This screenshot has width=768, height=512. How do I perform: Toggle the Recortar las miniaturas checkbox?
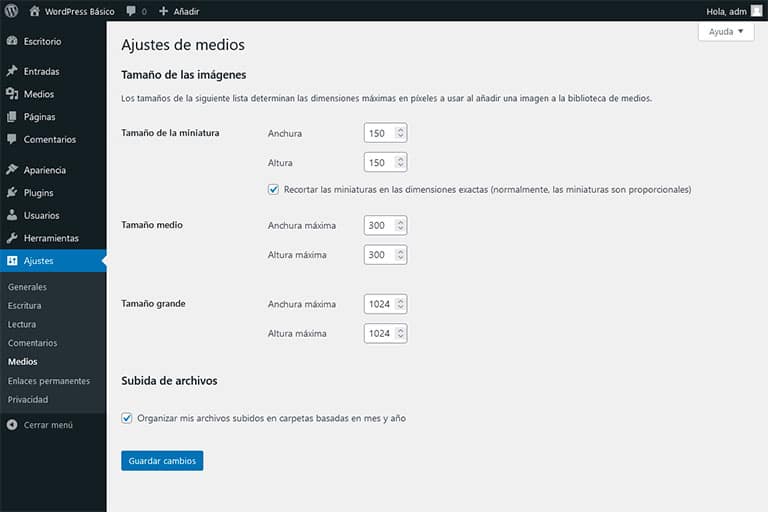pyautogui.click(x=273, y=189)
